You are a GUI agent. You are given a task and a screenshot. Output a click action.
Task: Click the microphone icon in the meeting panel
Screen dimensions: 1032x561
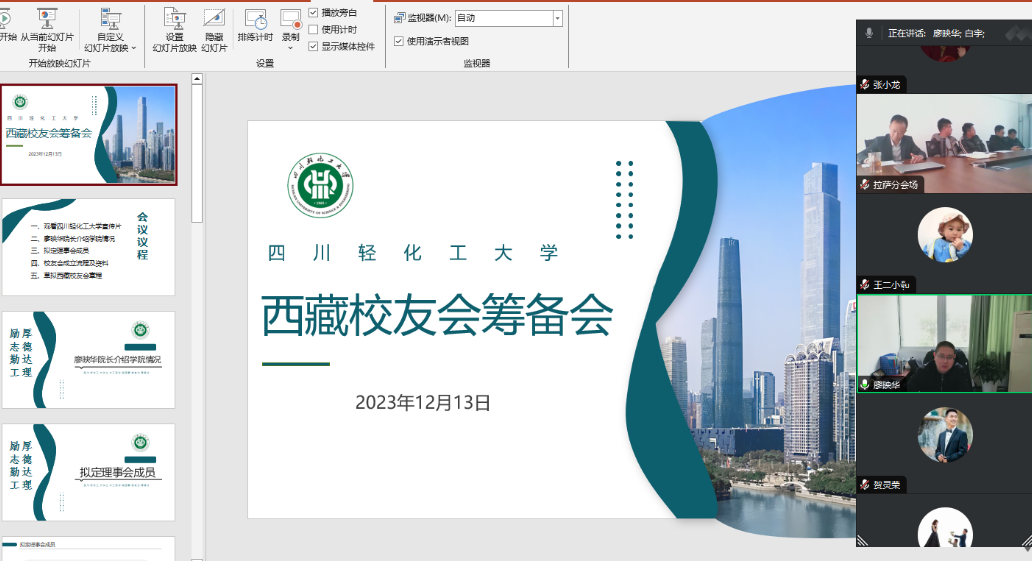[x=869, y=32]
